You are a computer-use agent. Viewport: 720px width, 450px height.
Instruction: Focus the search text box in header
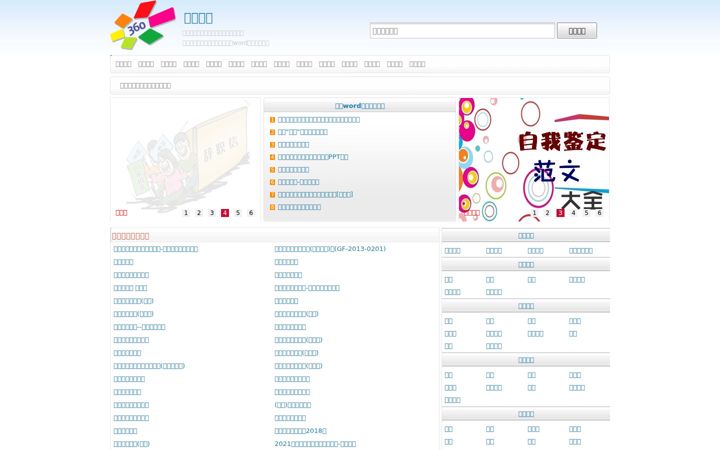coord(462,31)
